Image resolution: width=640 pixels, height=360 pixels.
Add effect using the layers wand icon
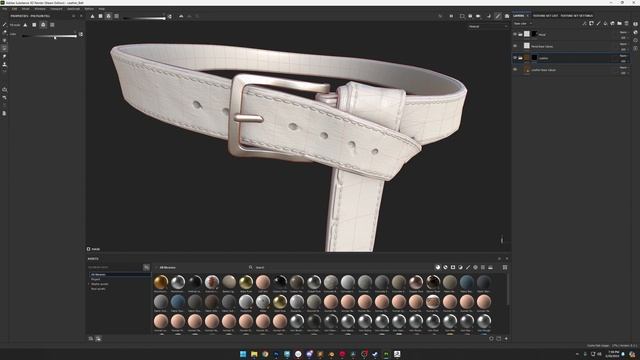pyautogui.click(x=584, y=24)
